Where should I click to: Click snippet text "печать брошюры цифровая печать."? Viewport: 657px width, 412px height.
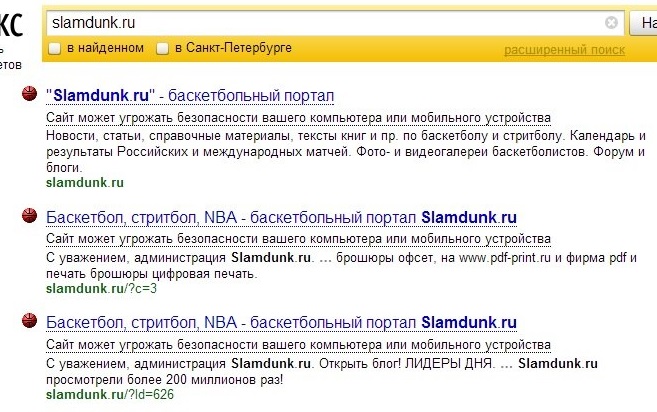152,274
